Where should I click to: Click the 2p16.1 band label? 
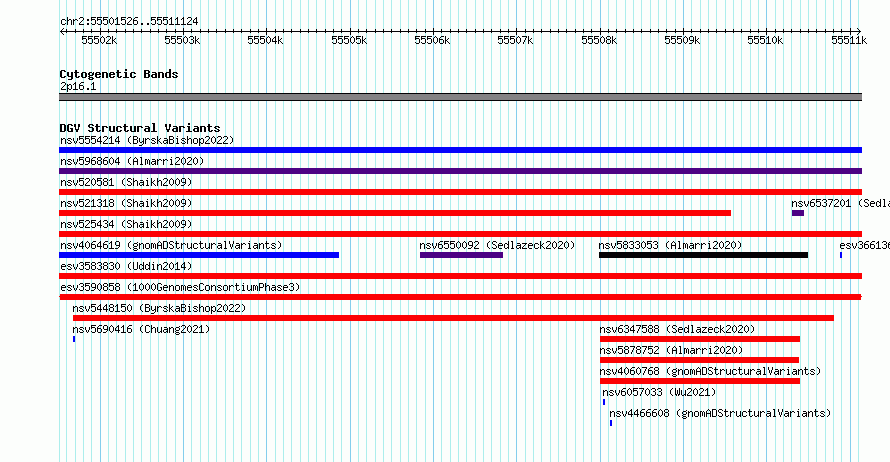tap(78, 86)
